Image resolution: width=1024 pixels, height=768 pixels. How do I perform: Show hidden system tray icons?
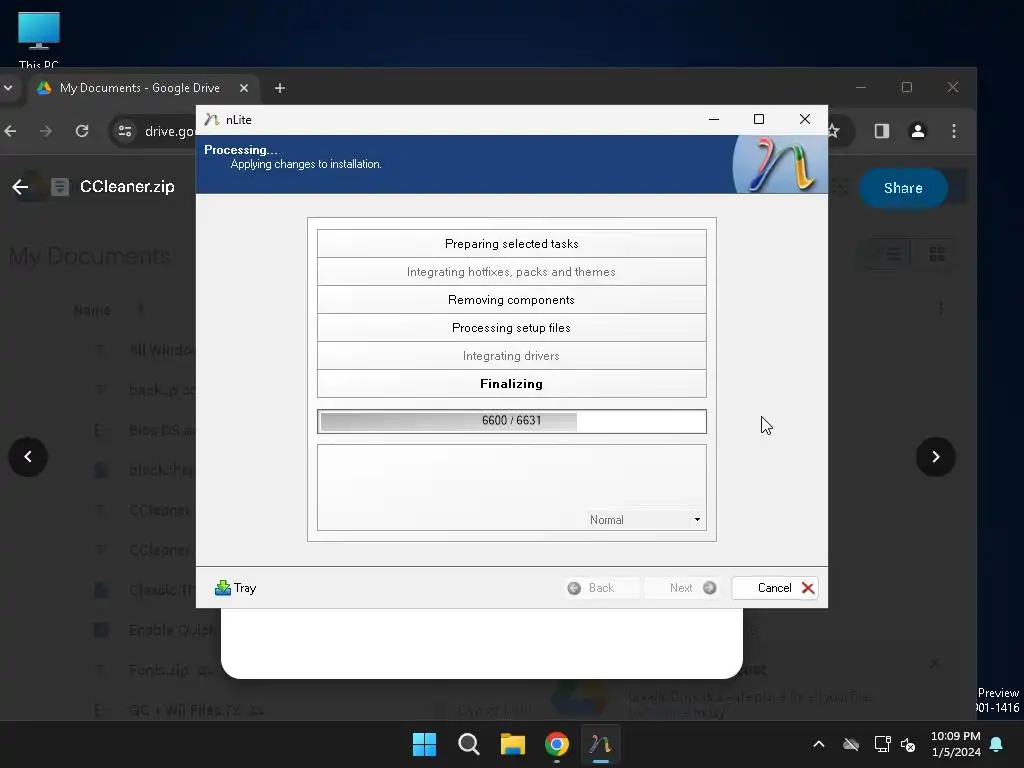click(x=818, y=744)
